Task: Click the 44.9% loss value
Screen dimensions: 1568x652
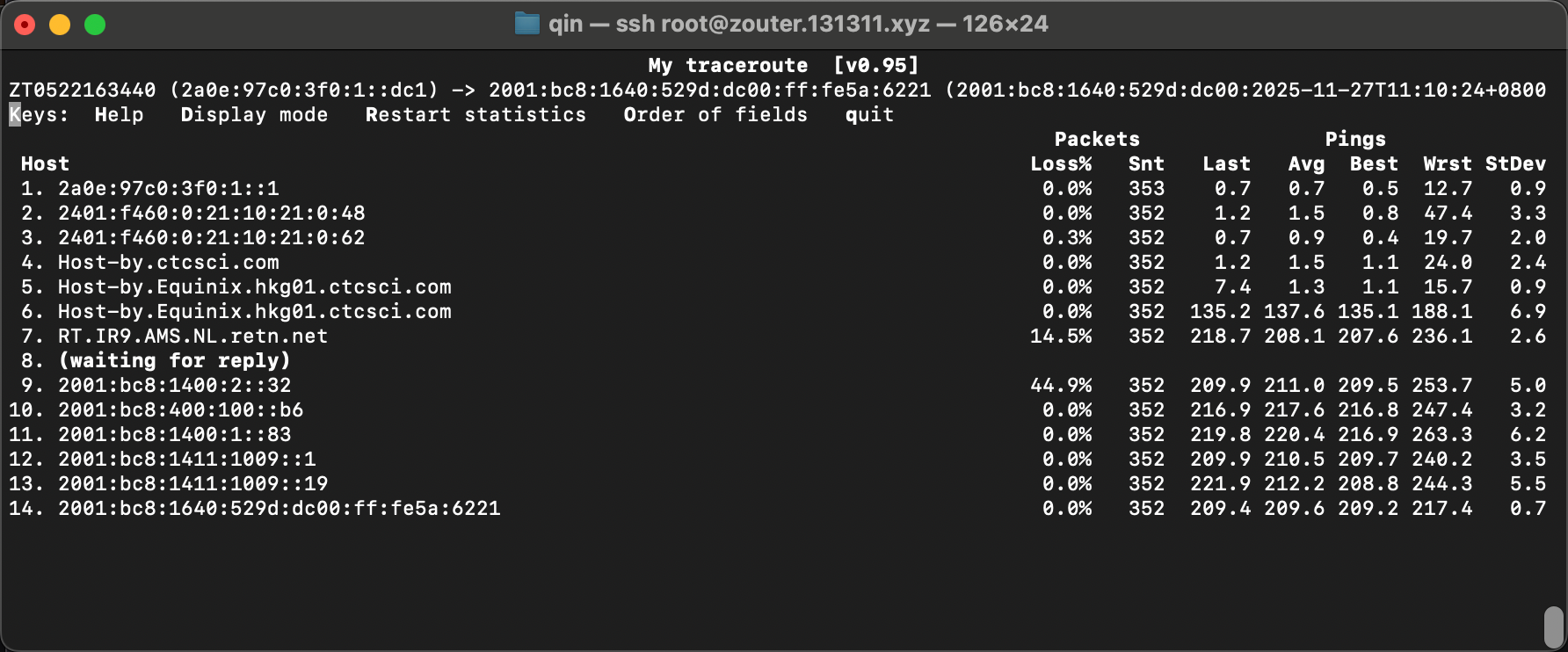Action: [x=1061, y=386]
